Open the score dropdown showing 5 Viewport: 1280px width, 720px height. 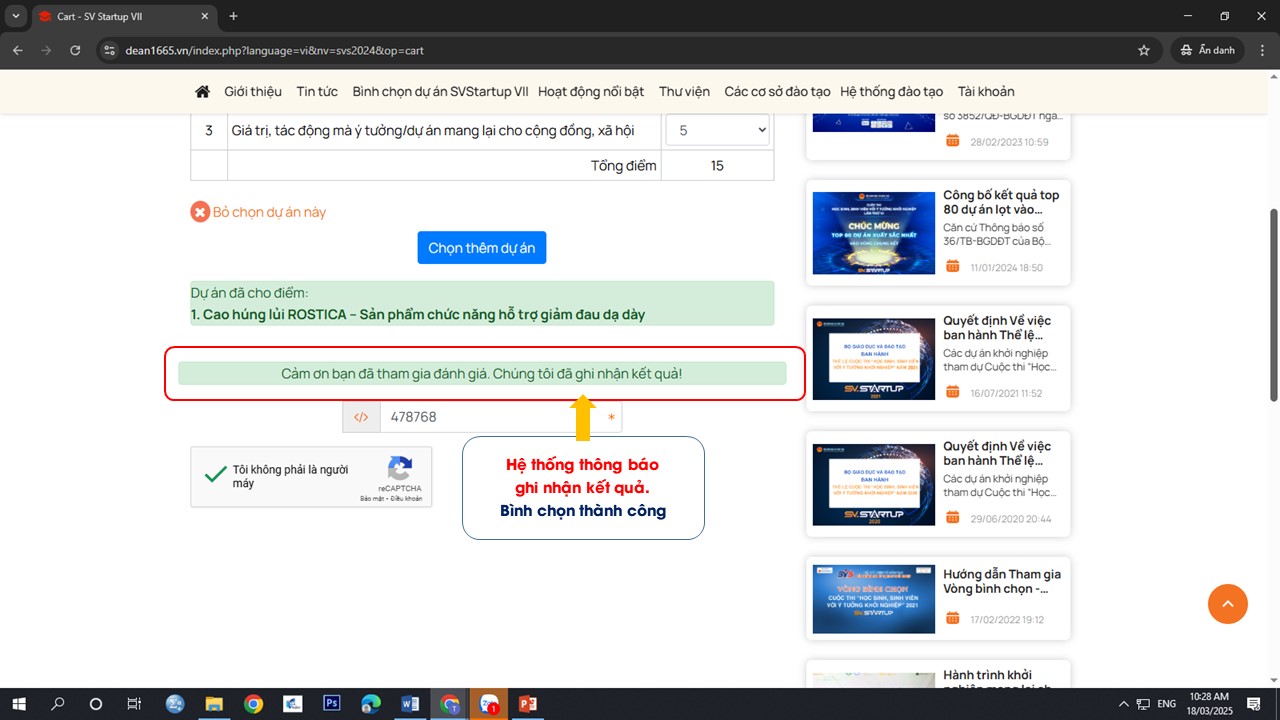[717, 130]
